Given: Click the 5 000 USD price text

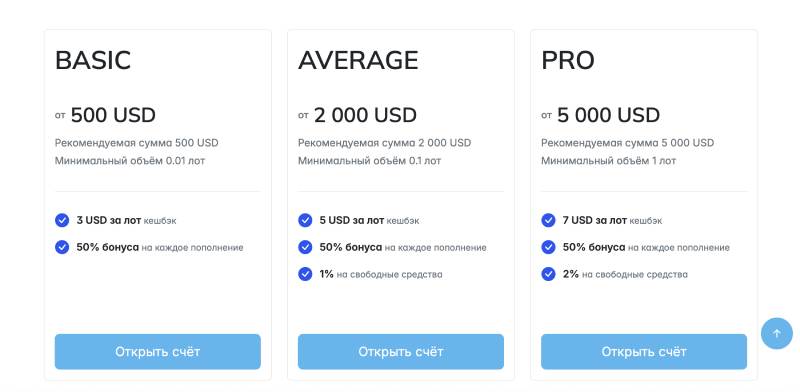Looking at the screenshot, I should point(609,115).
